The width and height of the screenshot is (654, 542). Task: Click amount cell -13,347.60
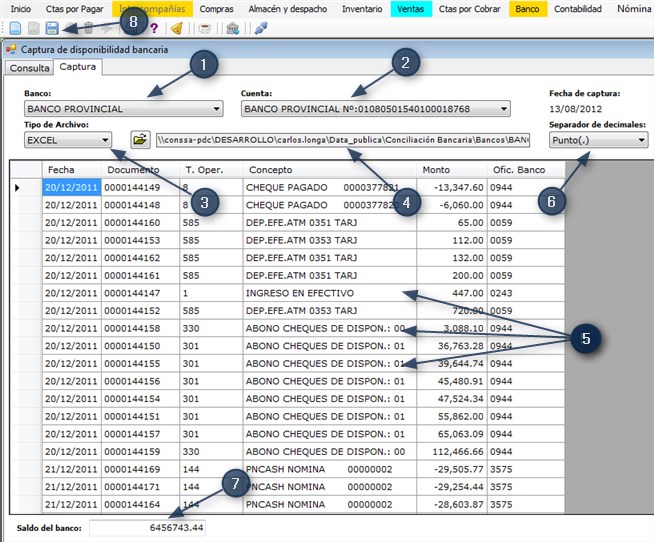[x=452, y=188]
